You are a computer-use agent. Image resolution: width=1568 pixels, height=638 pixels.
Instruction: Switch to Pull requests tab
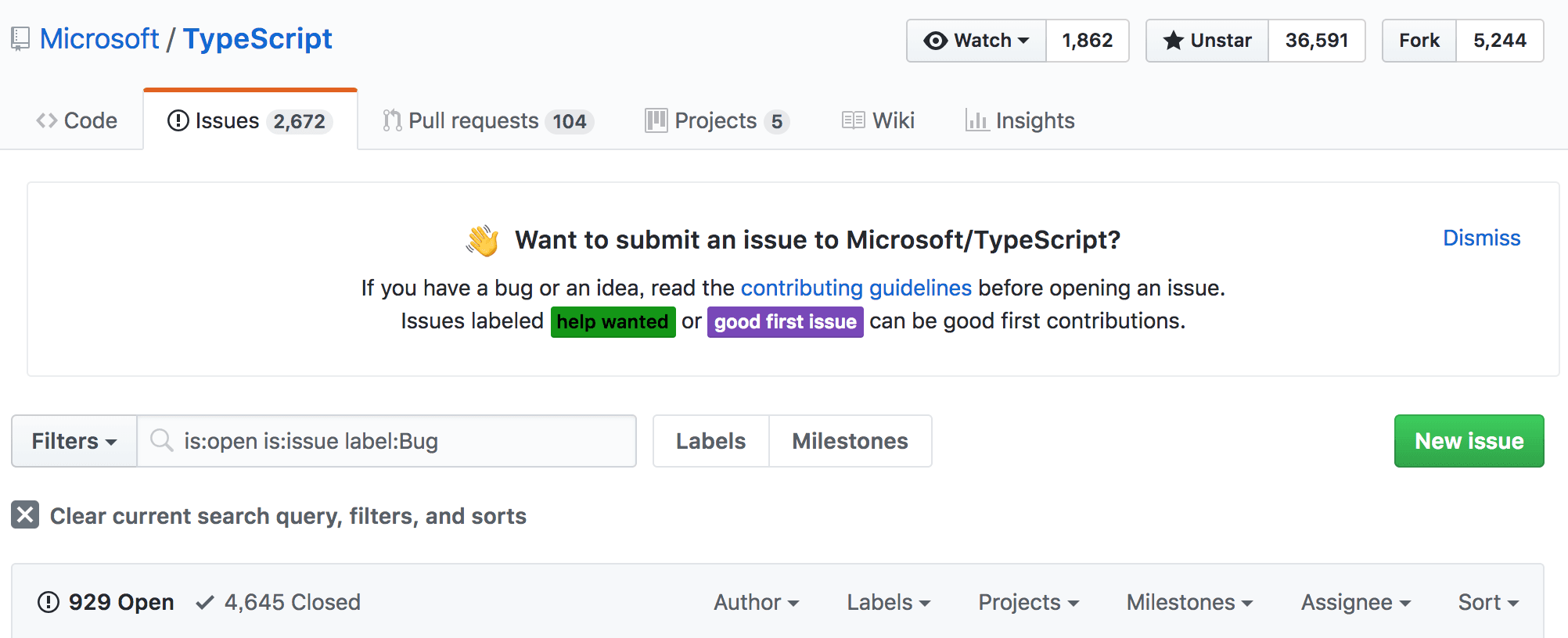pos(488,120)
